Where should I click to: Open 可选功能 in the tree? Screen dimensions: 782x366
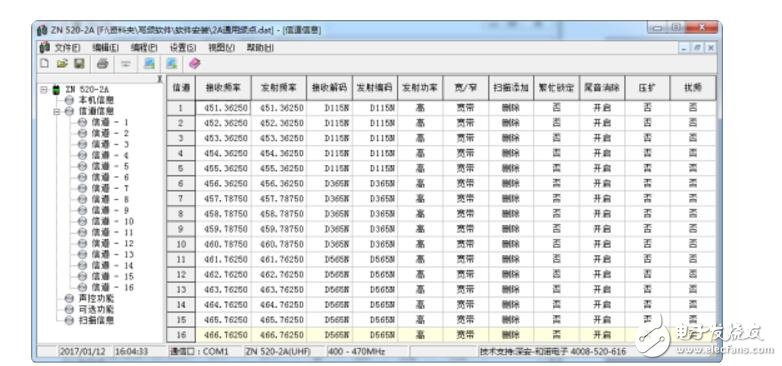point(96,309)
